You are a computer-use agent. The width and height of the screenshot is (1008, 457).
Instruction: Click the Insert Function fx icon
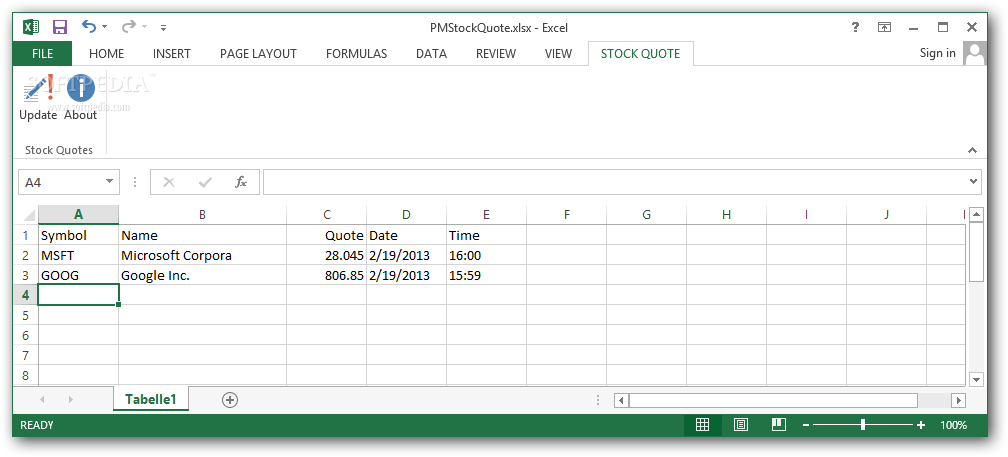(x=241, y=182)
